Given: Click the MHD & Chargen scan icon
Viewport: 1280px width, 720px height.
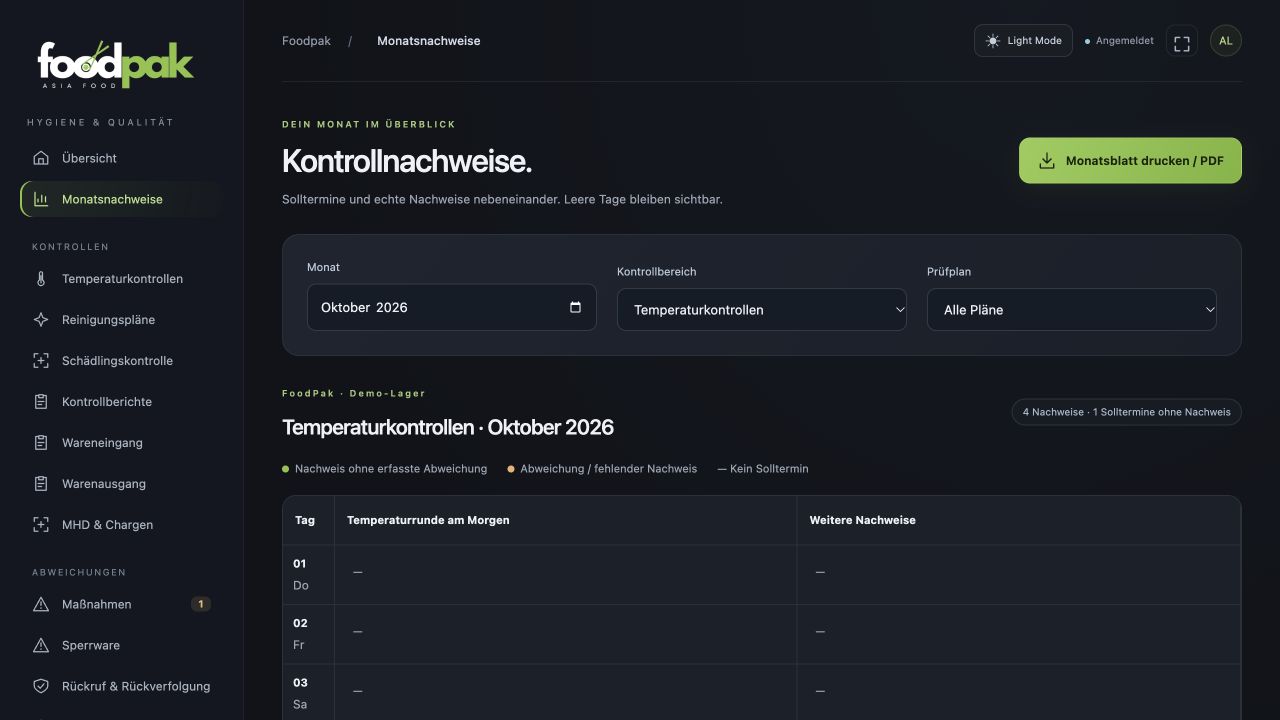Looking at the screenshot, I should coord(41,525).
